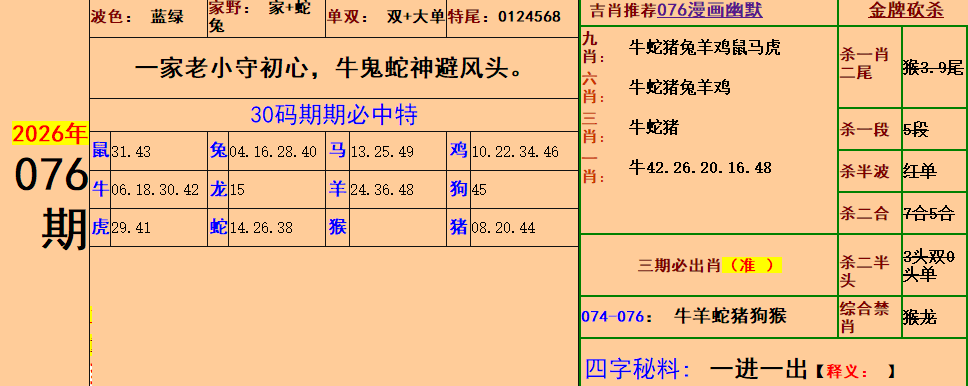Screen dimensions: 968x386
Task: Click the 杀半波 label
Action: click(864, 171)
